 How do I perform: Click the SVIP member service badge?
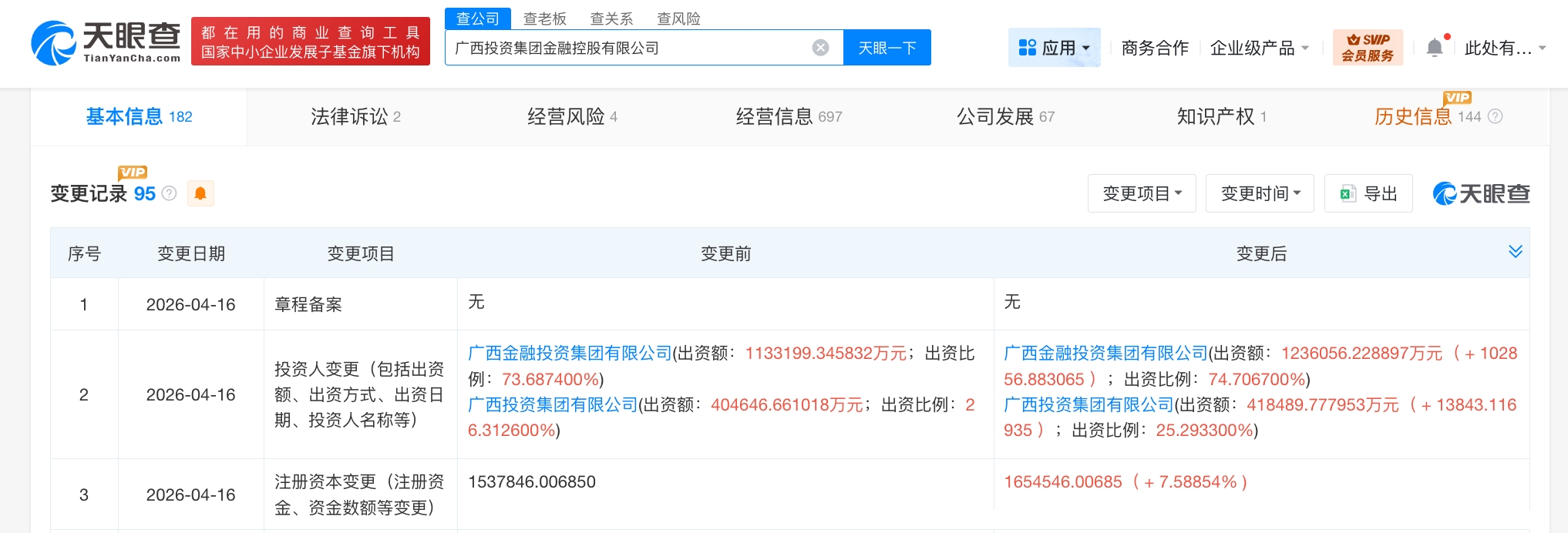1368,48
